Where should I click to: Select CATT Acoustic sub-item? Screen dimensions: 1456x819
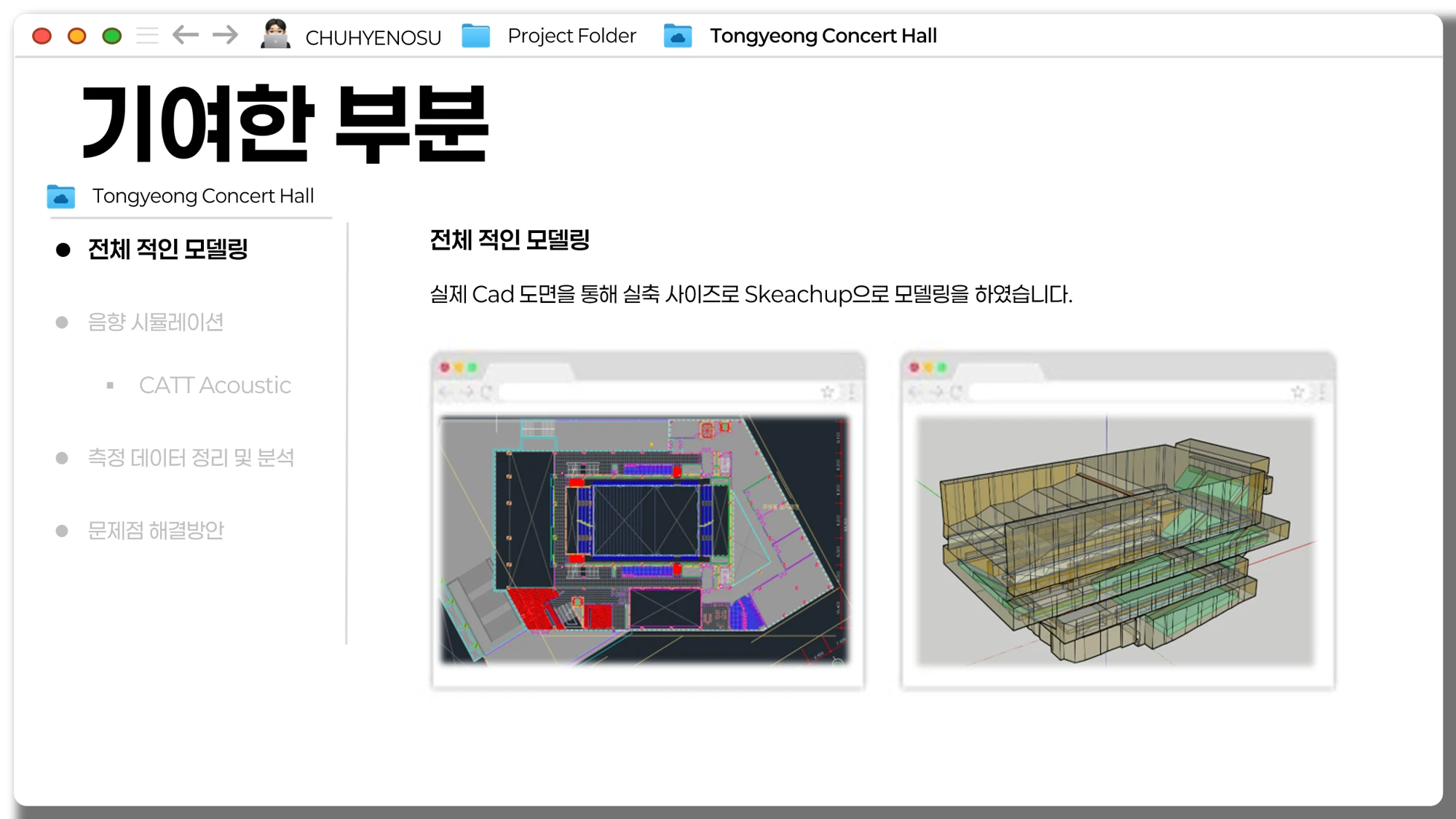coord(215,385)
